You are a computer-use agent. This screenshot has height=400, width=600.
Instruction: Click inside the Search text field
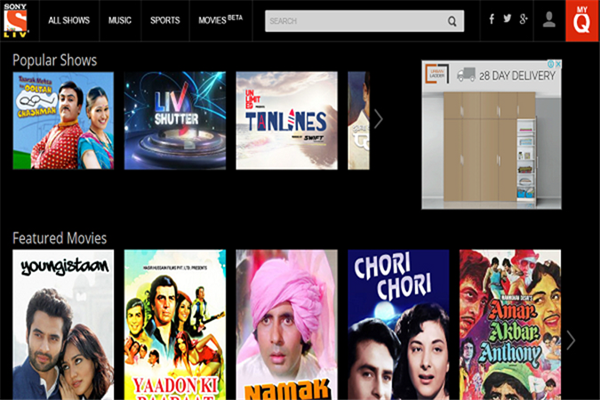[355, 20]
